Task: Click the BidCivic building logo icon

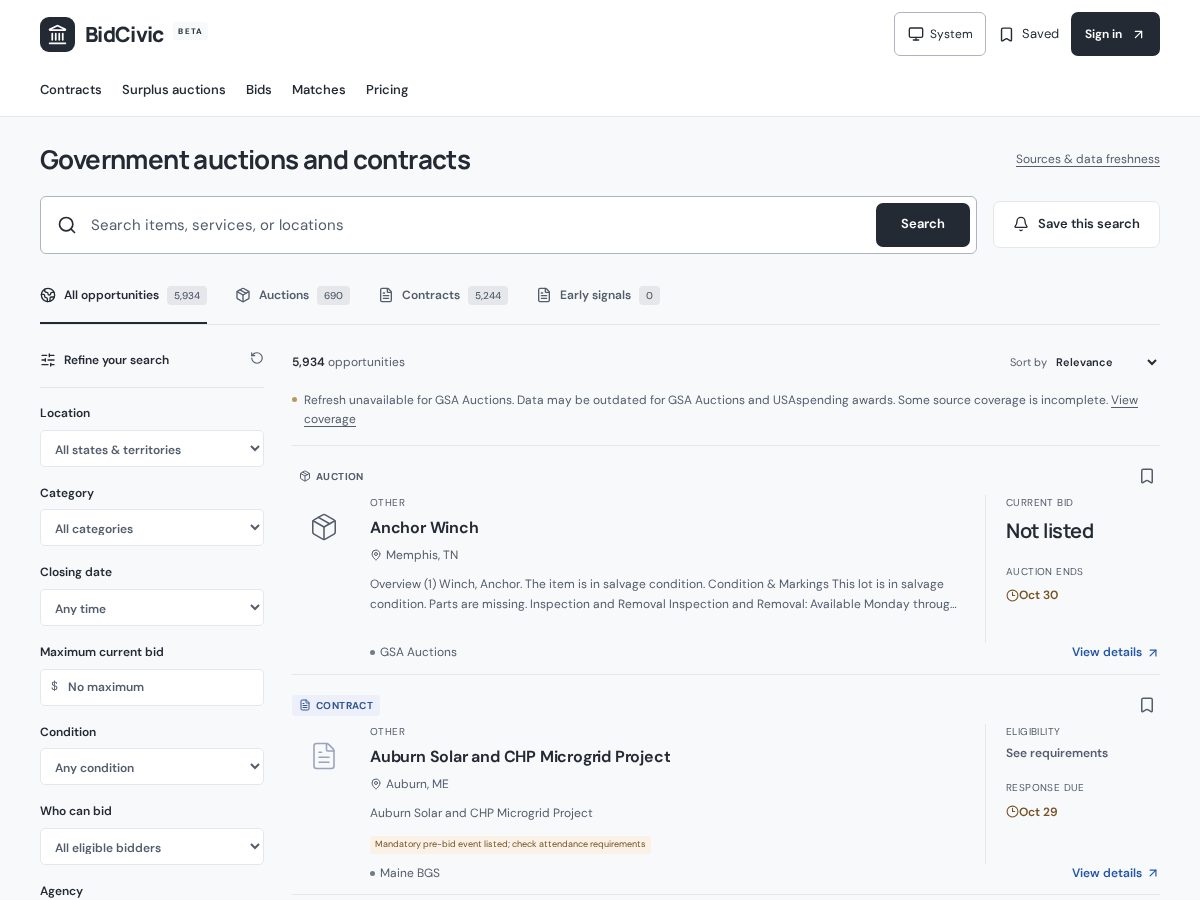Action: tap(57, 34)
